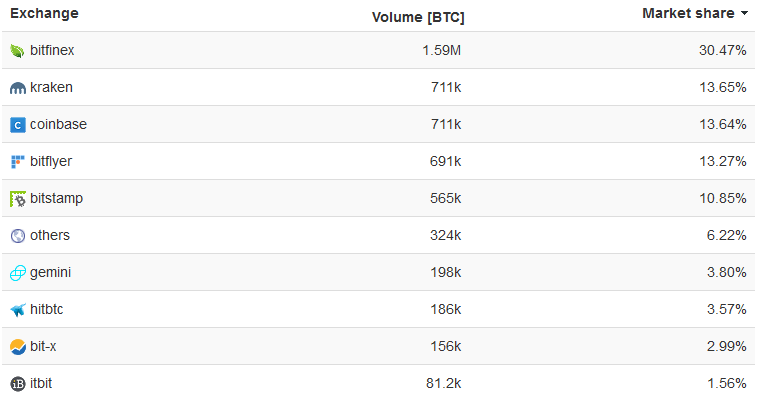Click the coinbase blue C icon
757x403 pixels.
(18, 125)
